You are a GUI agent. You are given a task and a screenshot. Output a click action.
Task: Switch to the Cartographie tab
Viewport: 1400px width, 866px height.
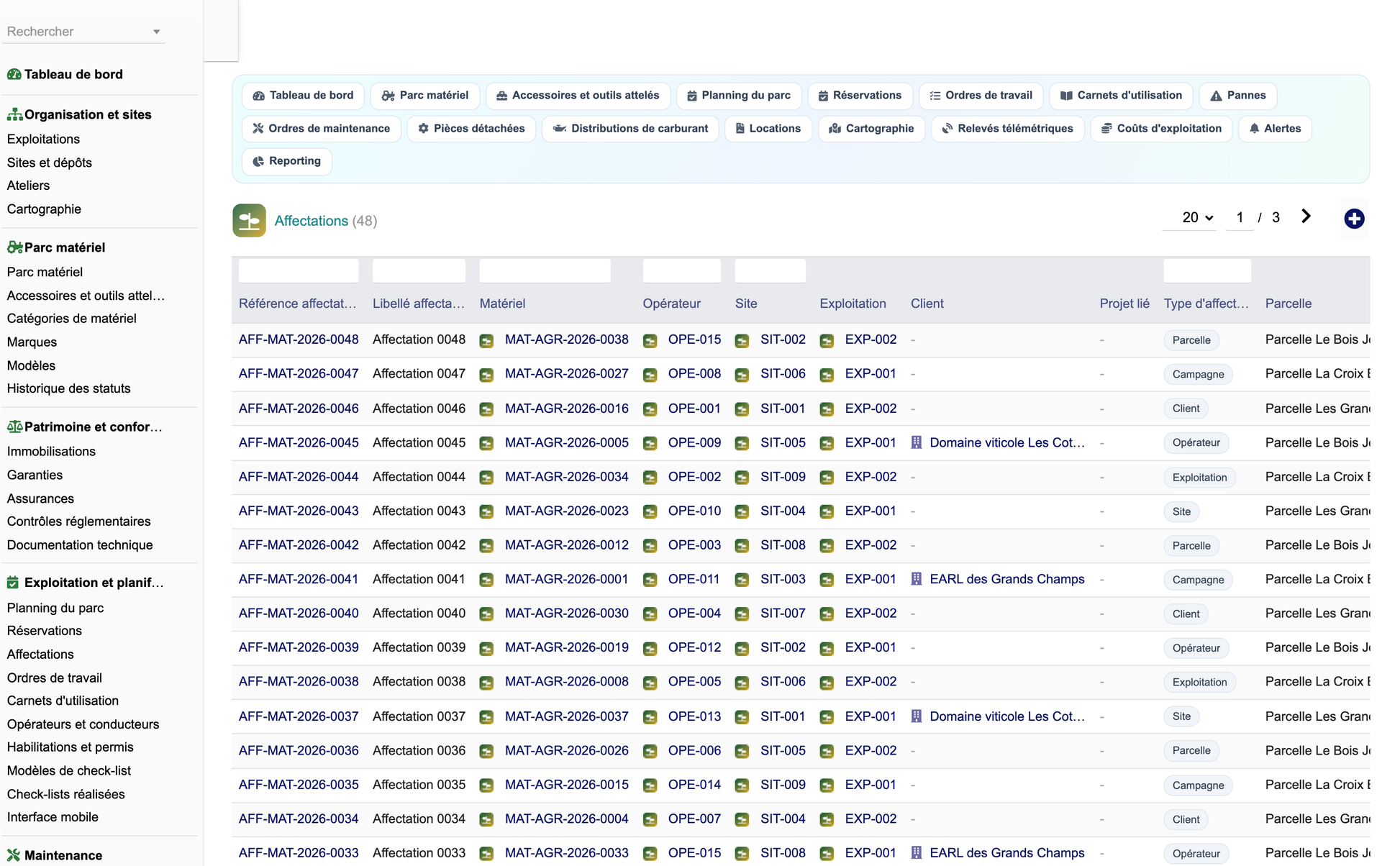pos(871,129)
